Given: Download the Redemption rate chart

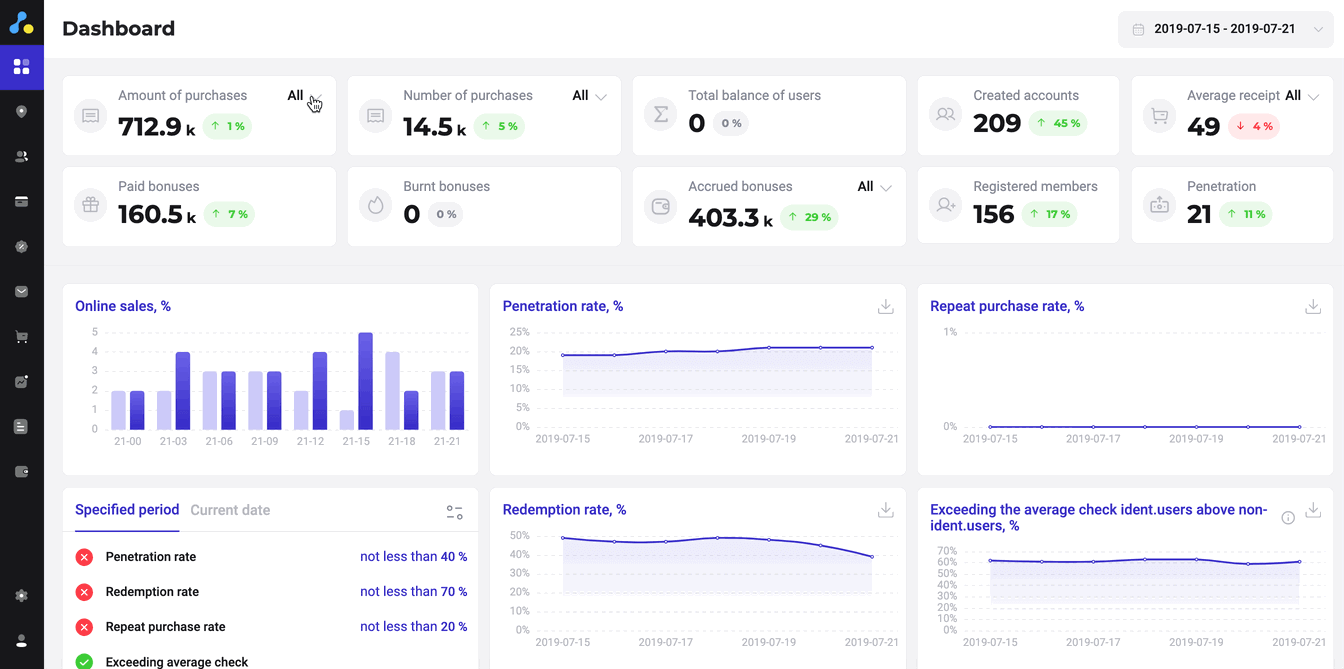Looking at the screenshot, I should click(885, 510).
